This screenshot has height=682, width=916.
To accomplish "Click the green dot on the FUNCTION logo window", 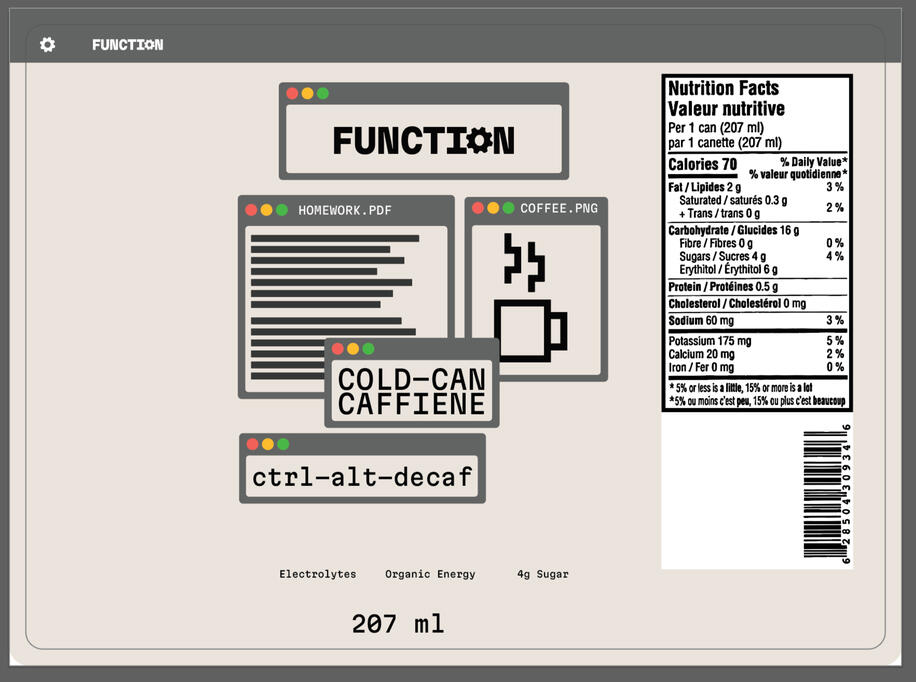I will coord(321,91).
